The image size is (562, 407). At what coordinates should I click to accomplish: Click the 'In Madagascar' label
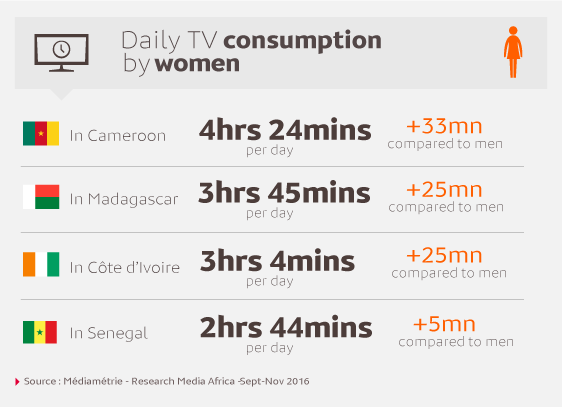pyautogui.click(x=124, y=200)
